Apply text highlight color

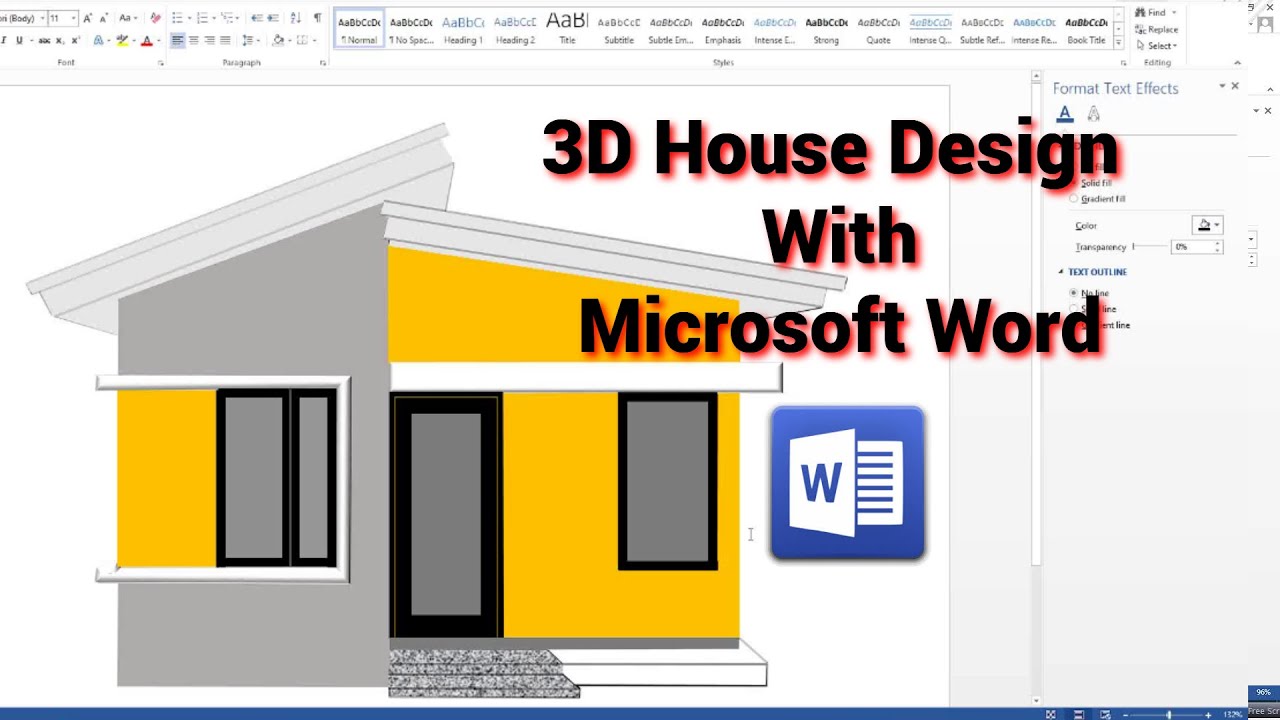click(123, 41)
